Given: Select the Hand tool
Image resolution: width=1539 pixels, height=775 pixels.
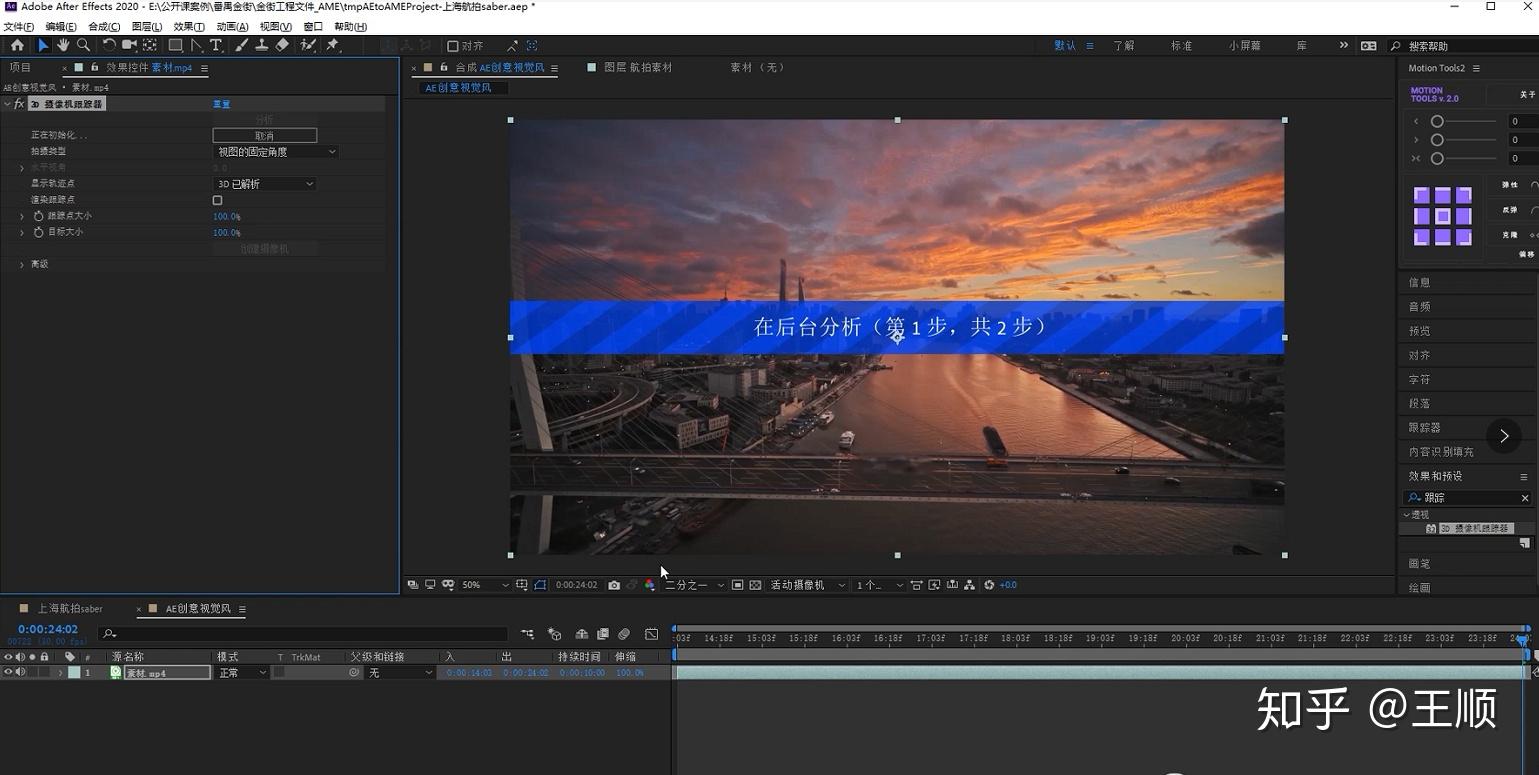Looking at the screenshot, I should 63,45.
